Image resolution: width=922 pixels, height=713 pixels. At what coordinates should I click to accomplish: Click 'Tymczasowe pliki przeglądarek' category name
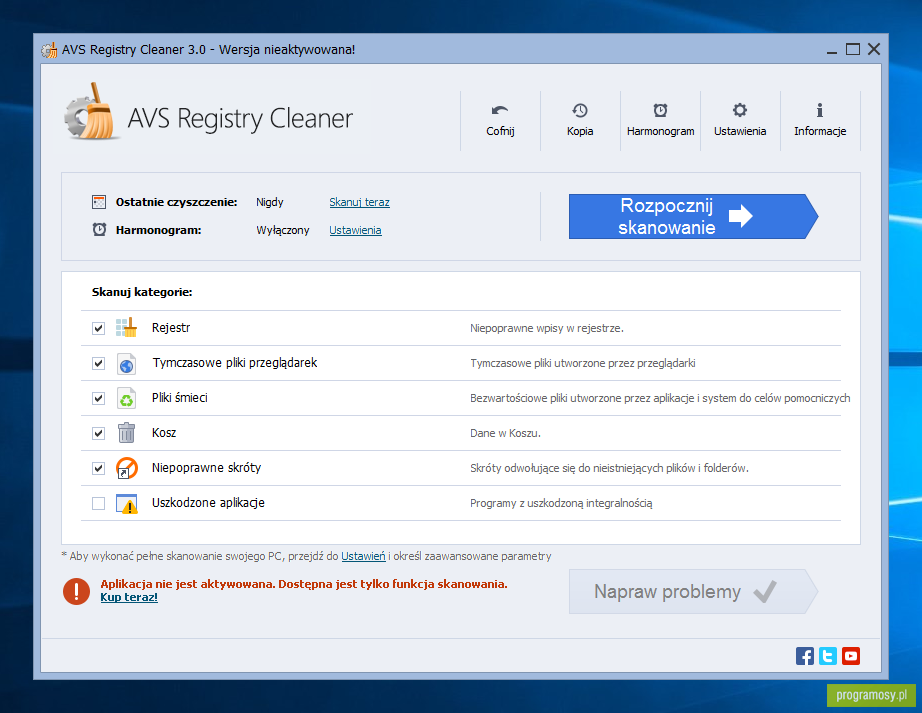point(235,363)
